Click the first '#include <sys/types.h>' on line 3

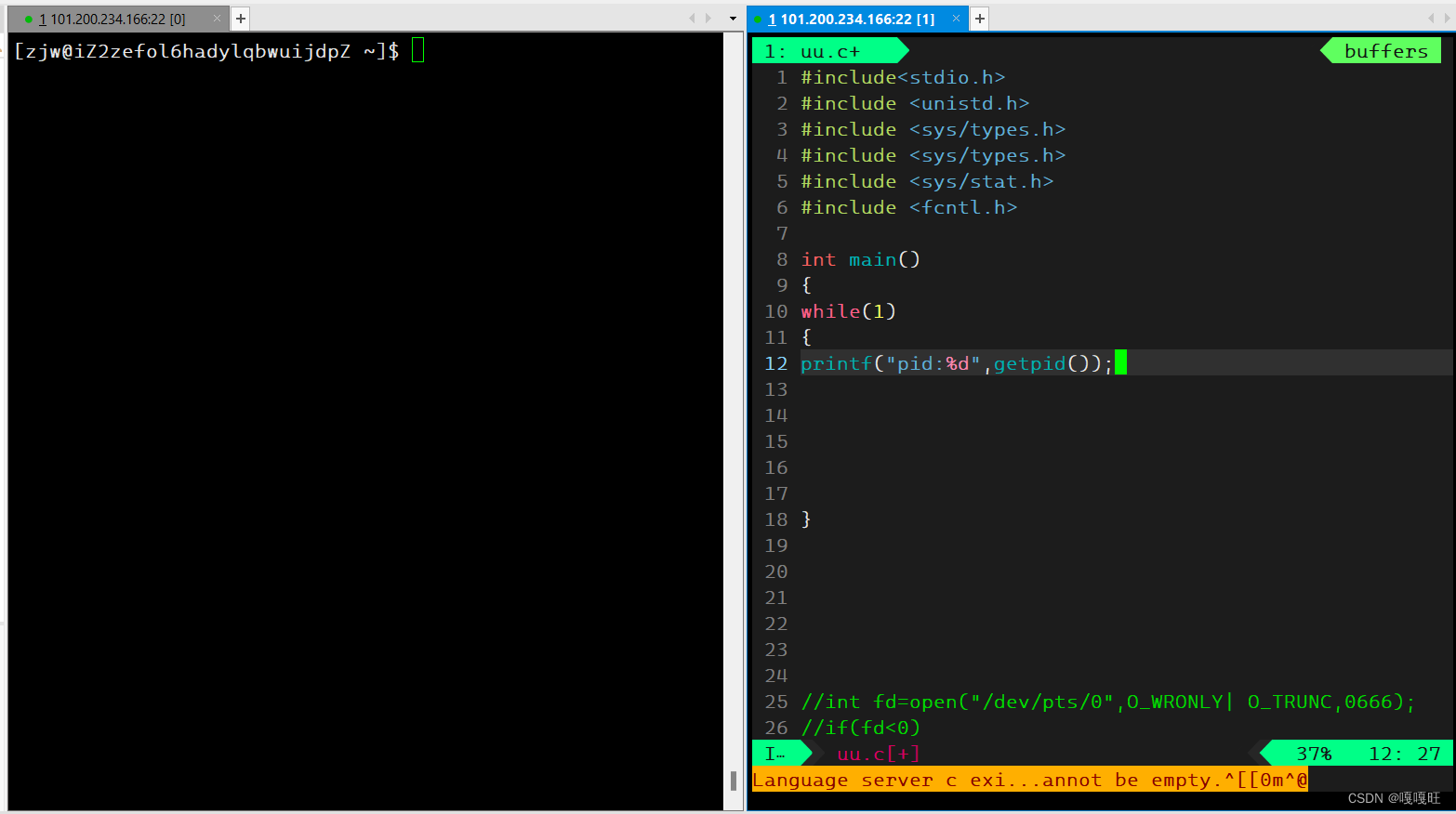933,129
